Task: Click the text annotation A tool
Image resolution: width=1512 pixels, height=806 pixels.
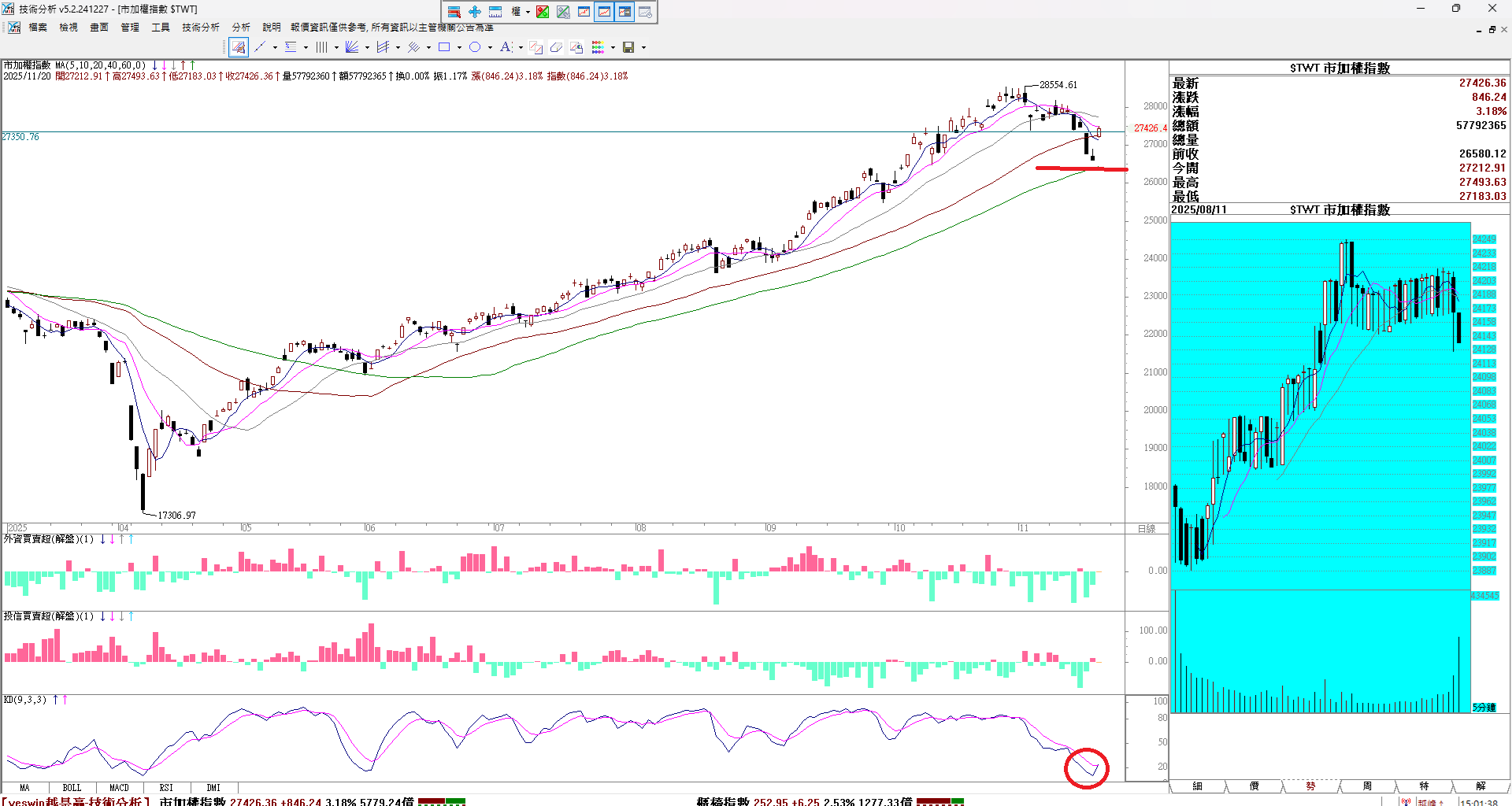Action: pos(506,47)
